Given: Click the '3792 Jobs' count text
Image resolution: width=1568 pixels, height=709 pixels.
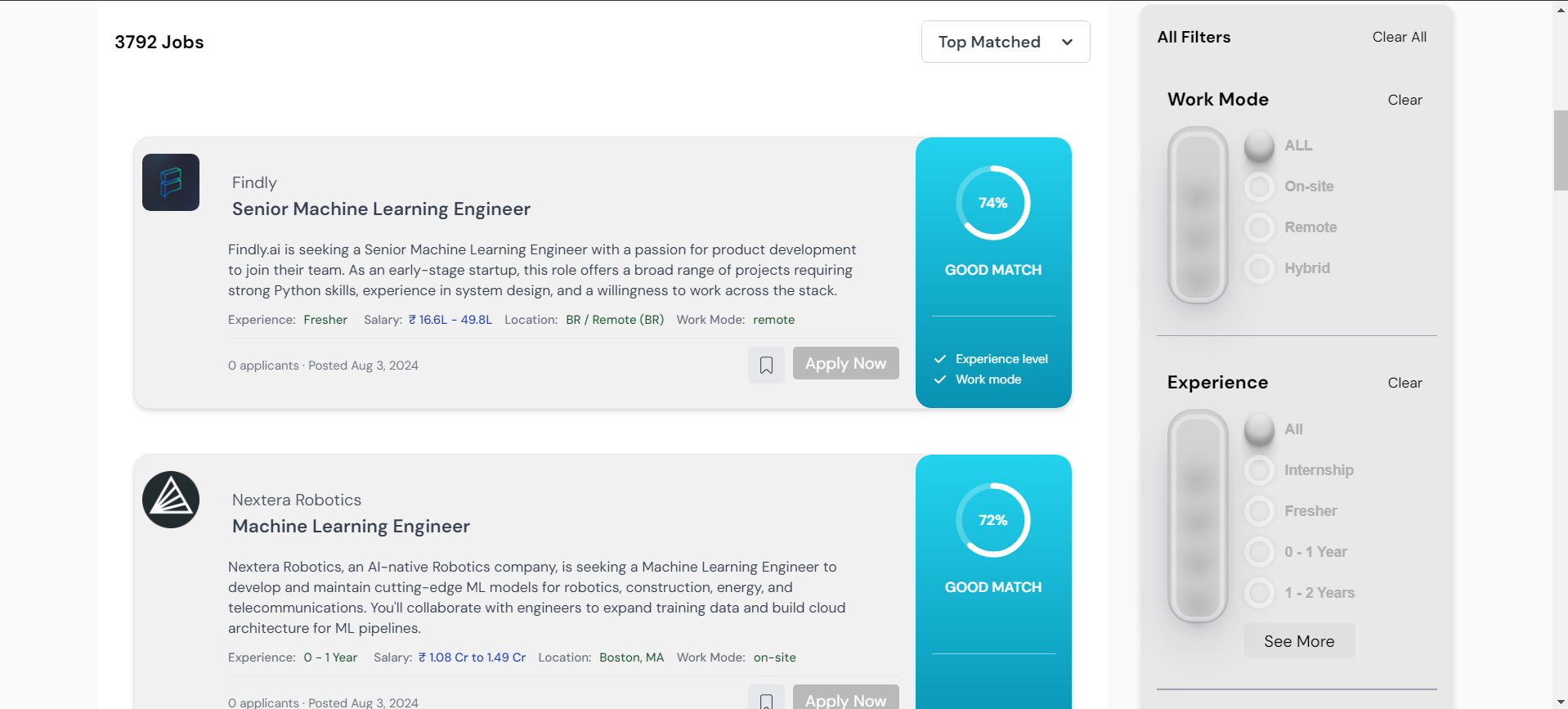Looking at the screenshot, I should [159, 42].
